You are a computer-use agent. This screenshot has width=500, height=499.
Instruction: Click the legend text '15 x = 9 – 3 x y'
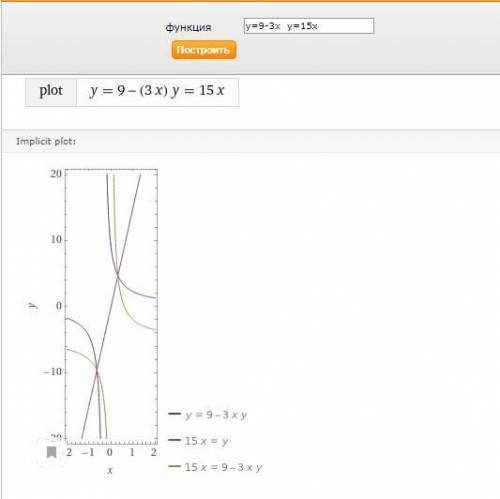point(224,467)
